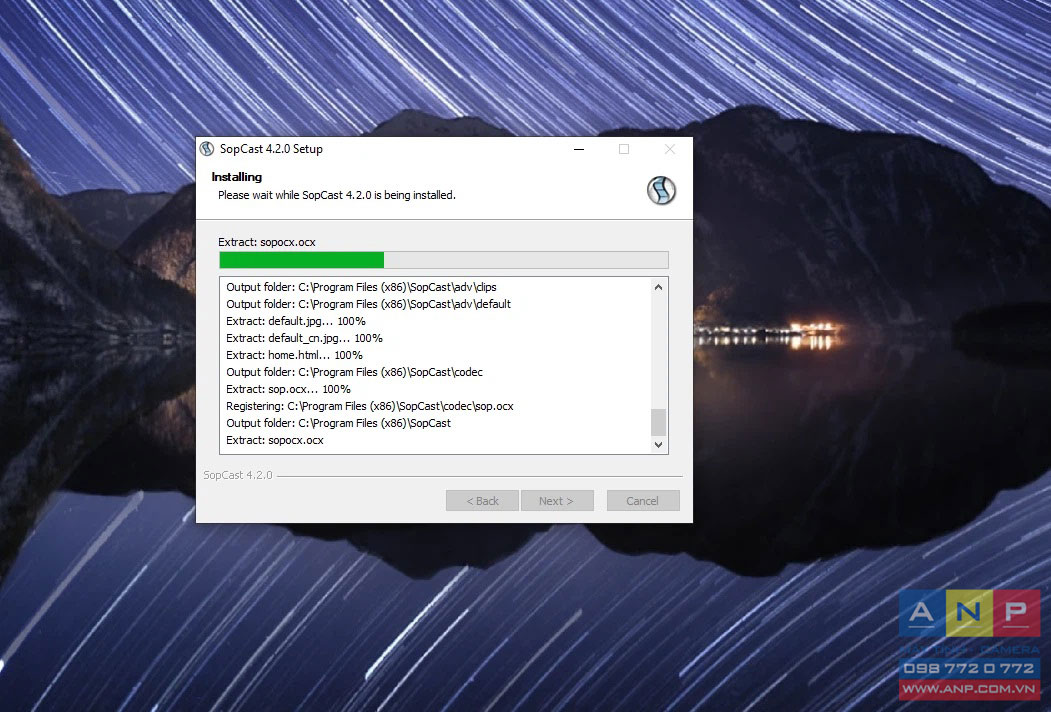Click the install log scroll-down arrow
The image size is (1051, 712).
click(658, 444)
